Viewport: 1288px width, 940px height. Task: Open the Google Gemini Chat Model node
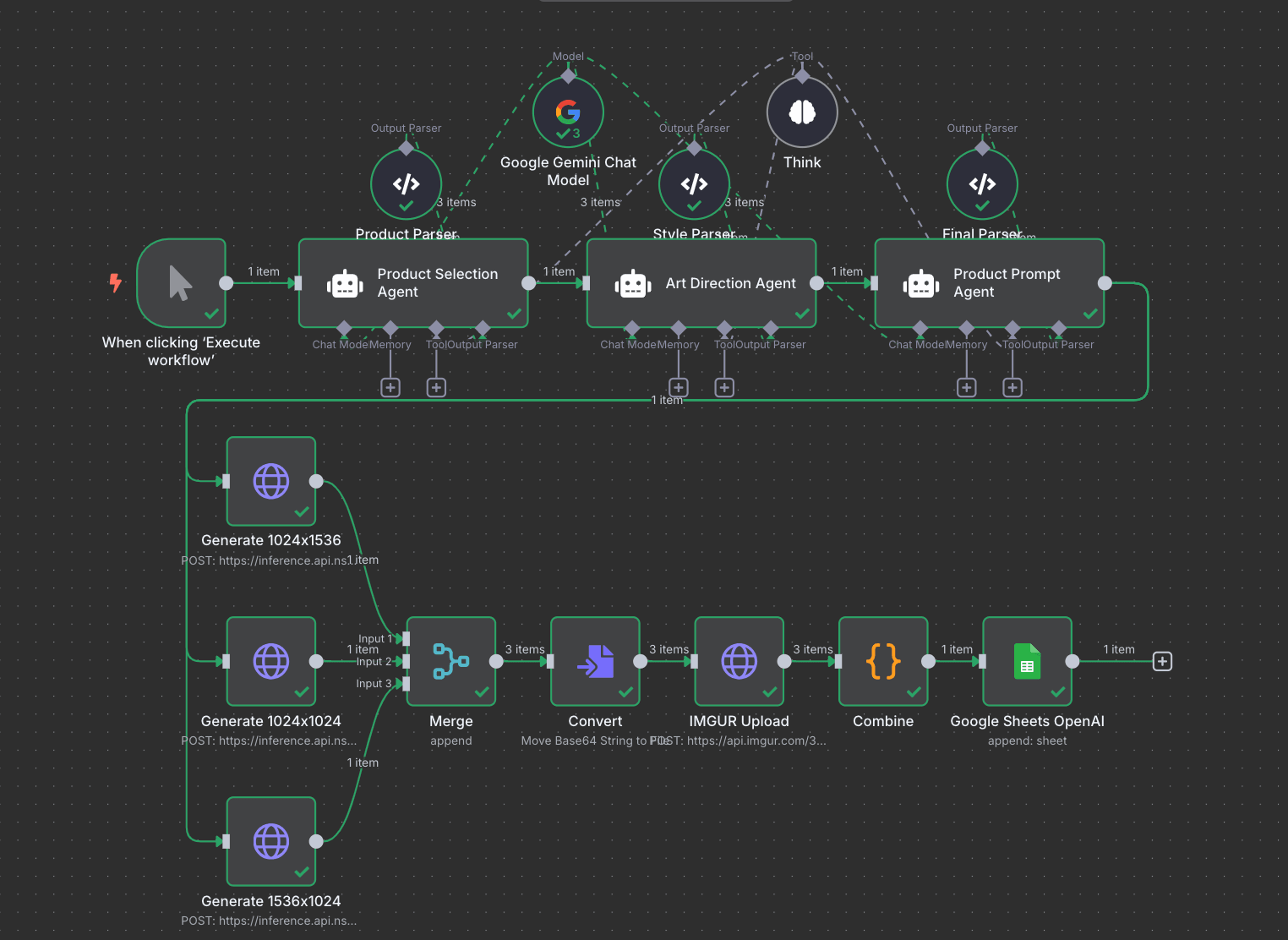(568, 112)
